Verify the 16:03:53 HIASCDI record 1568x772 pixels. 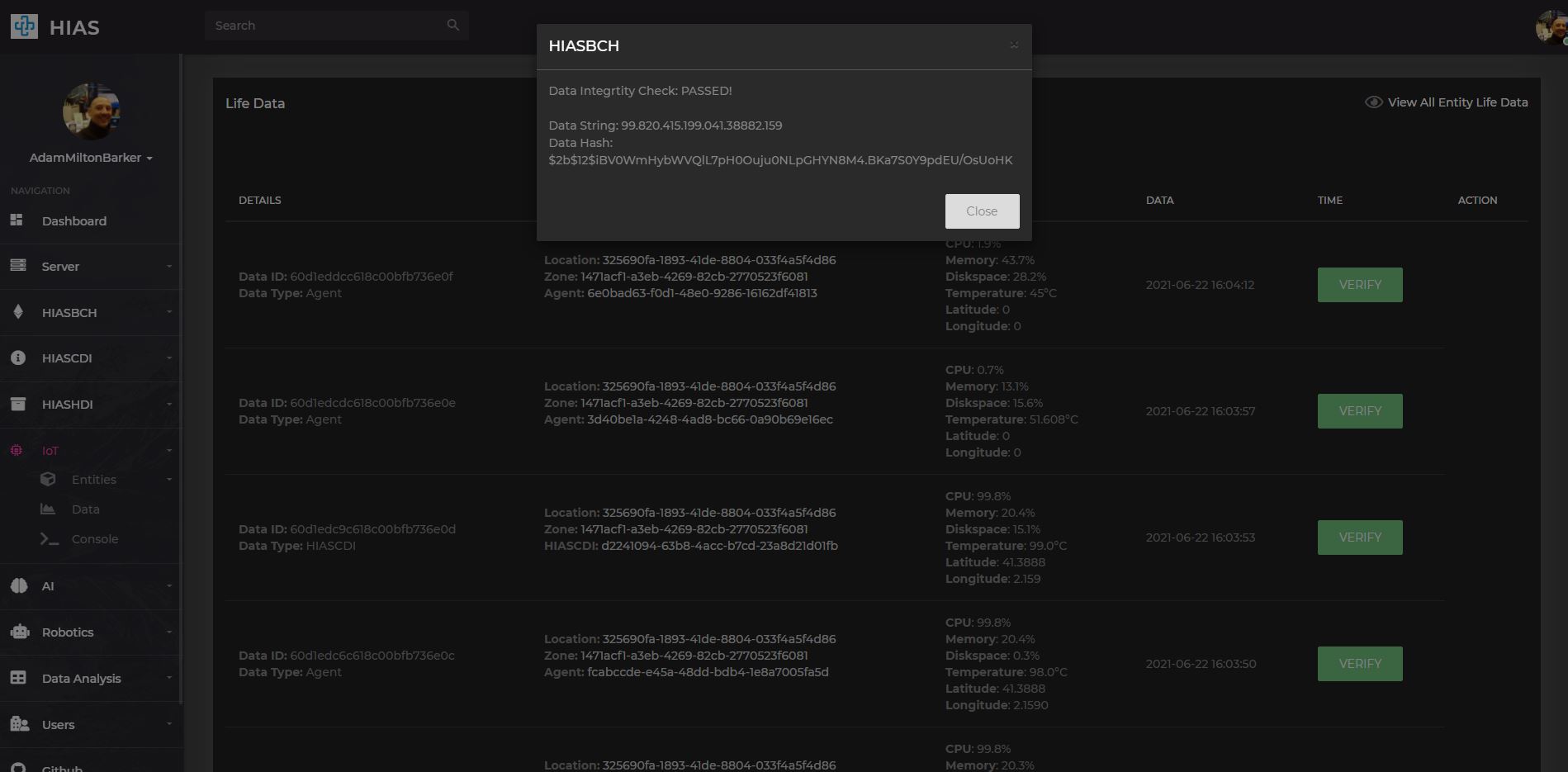tap(1359, 538)
